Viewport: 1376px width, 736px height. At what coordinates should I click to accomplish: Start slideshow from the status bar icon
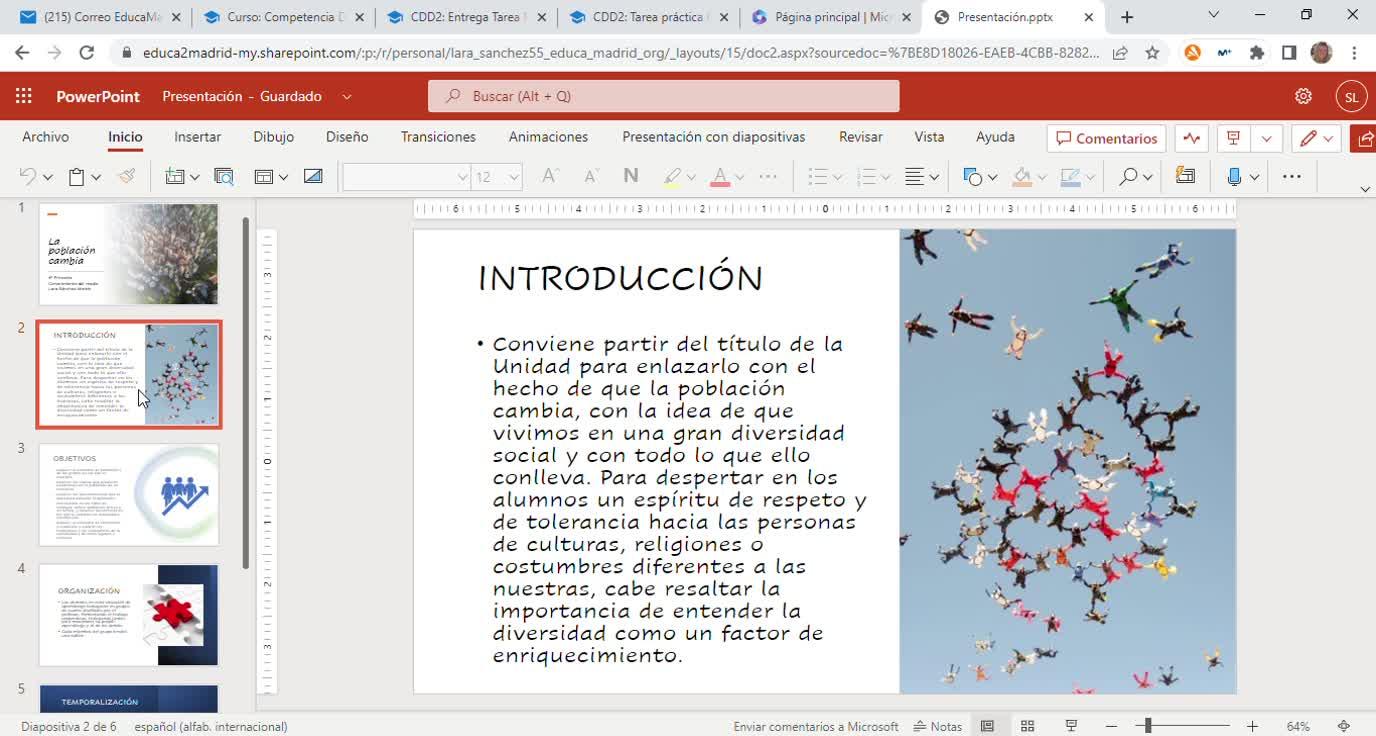point(1071,726)
